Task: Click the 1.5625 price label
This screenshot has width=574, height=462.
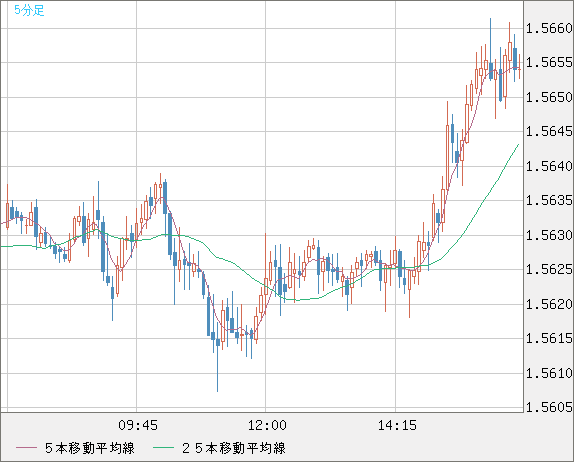Action: [x=549, y=269]
